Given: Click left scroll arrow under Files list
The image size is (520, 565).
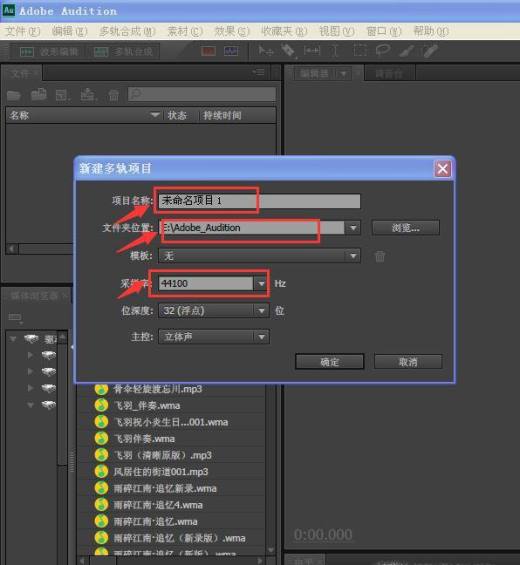Looking at the screenshot, I should (x=12, y=249).
